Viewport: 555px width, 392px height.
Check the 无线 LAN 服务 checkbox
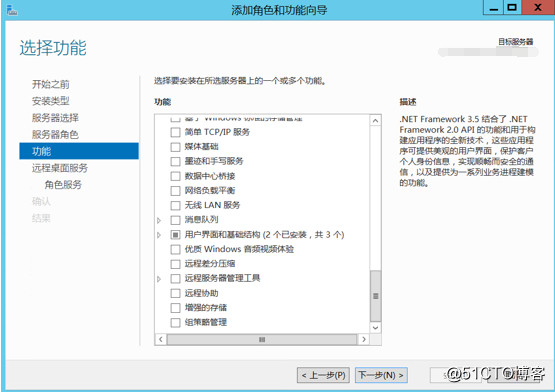click(175, 205)
